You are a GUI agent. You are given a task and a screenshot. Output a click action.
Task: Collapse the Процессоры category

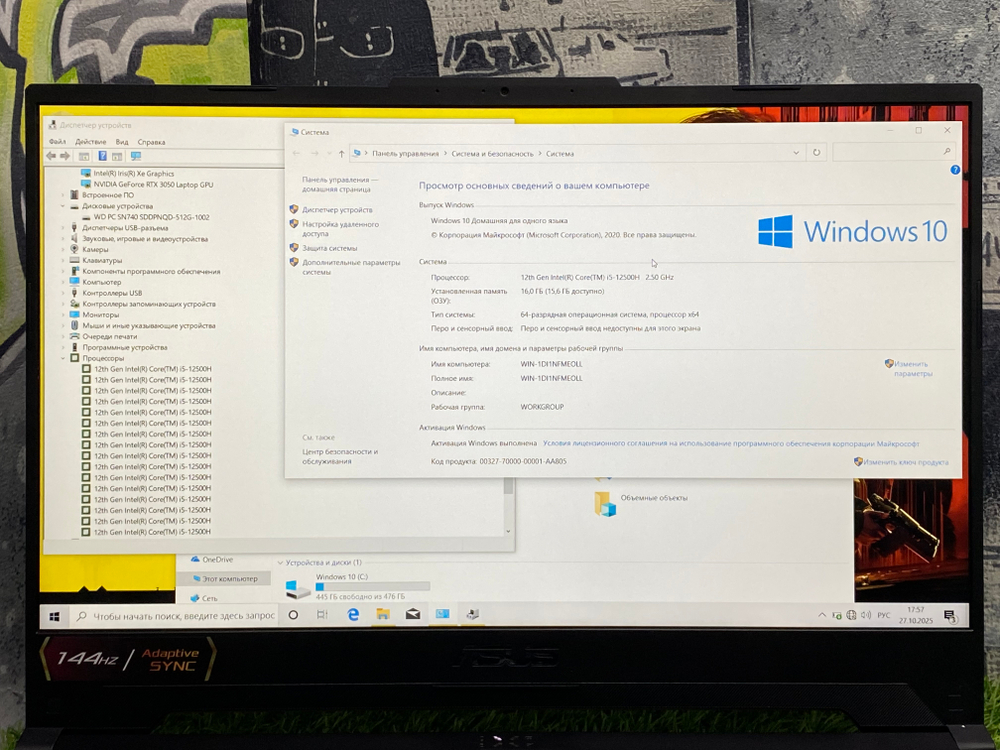[x=62, y=358]
